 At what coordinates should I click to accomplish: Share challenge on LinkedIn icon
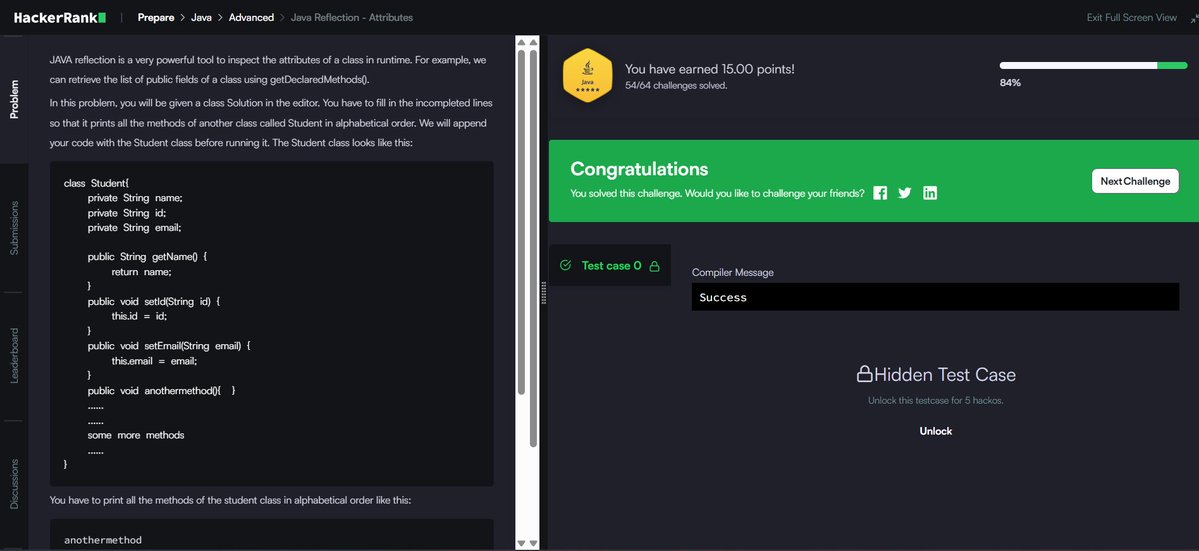click(930, 193)
